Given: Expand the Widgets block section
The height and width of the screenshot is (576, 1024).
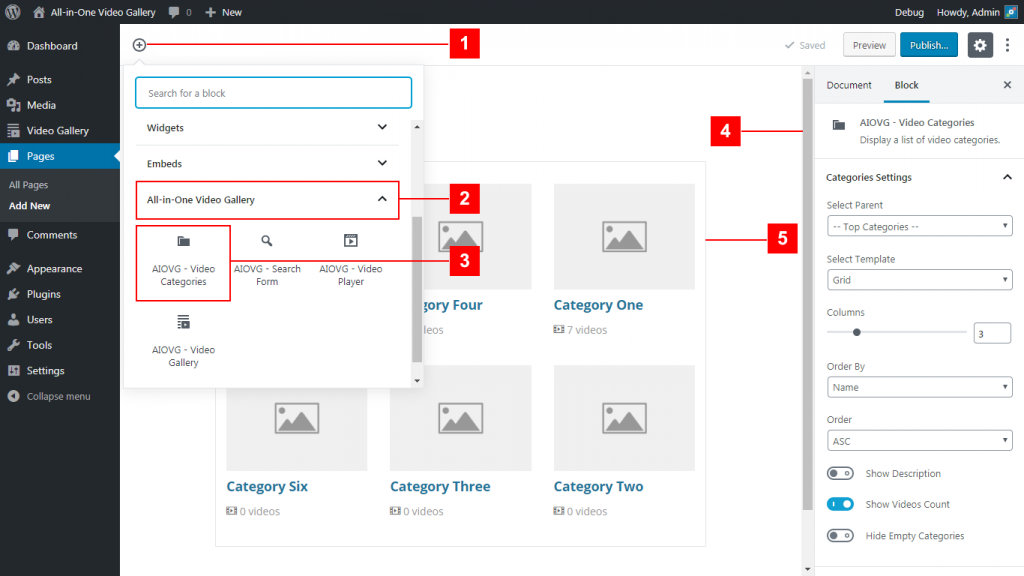Looking at the screenshot, I should [273, 128].
